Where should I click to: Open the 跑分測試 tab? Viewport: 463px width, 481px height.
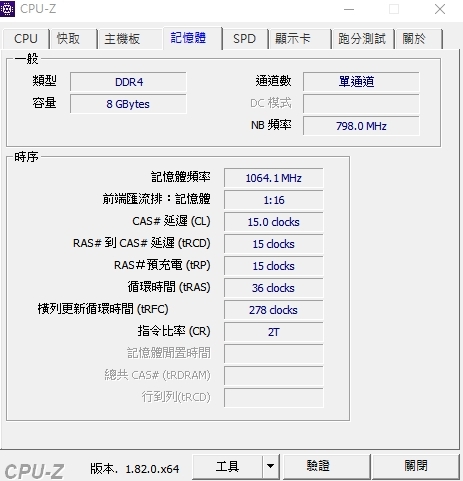point(363,39)
